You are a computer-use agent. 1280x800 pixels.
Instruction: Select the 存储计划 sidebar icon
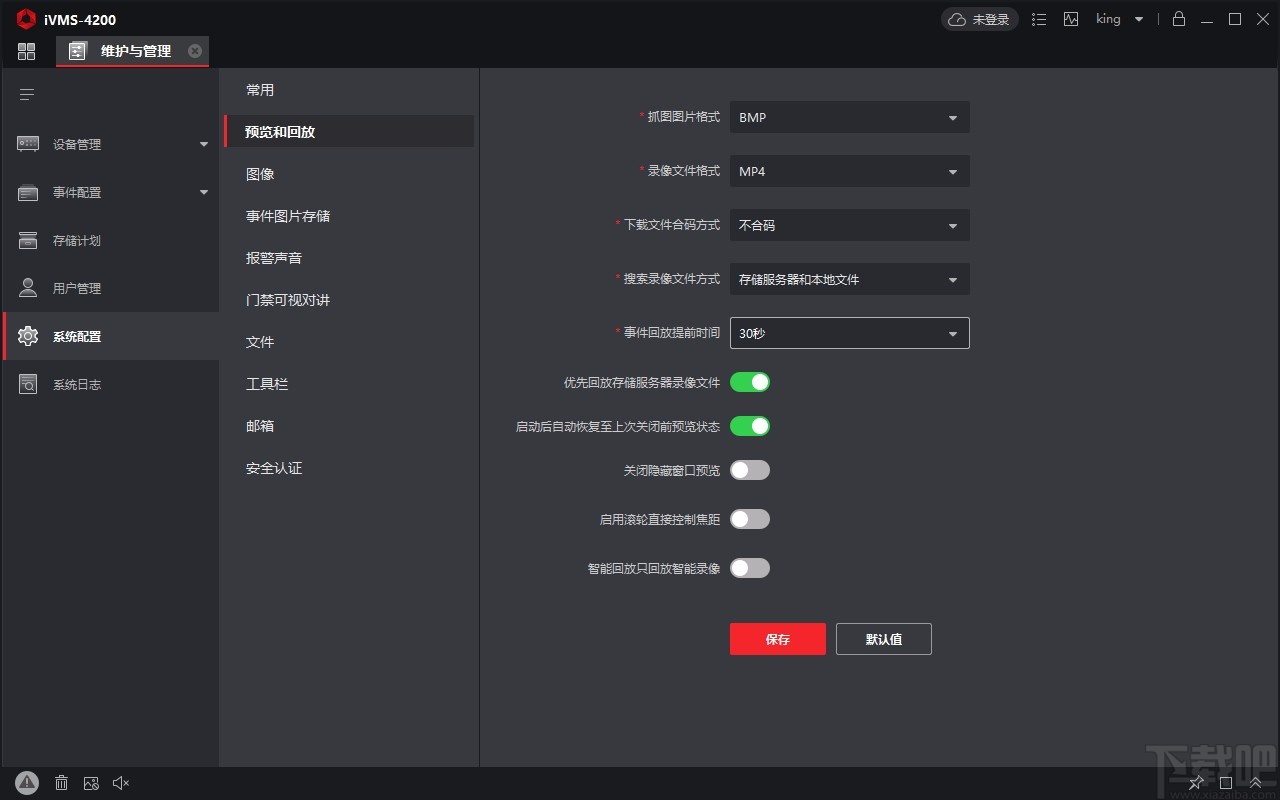click(x=77, y=240)
